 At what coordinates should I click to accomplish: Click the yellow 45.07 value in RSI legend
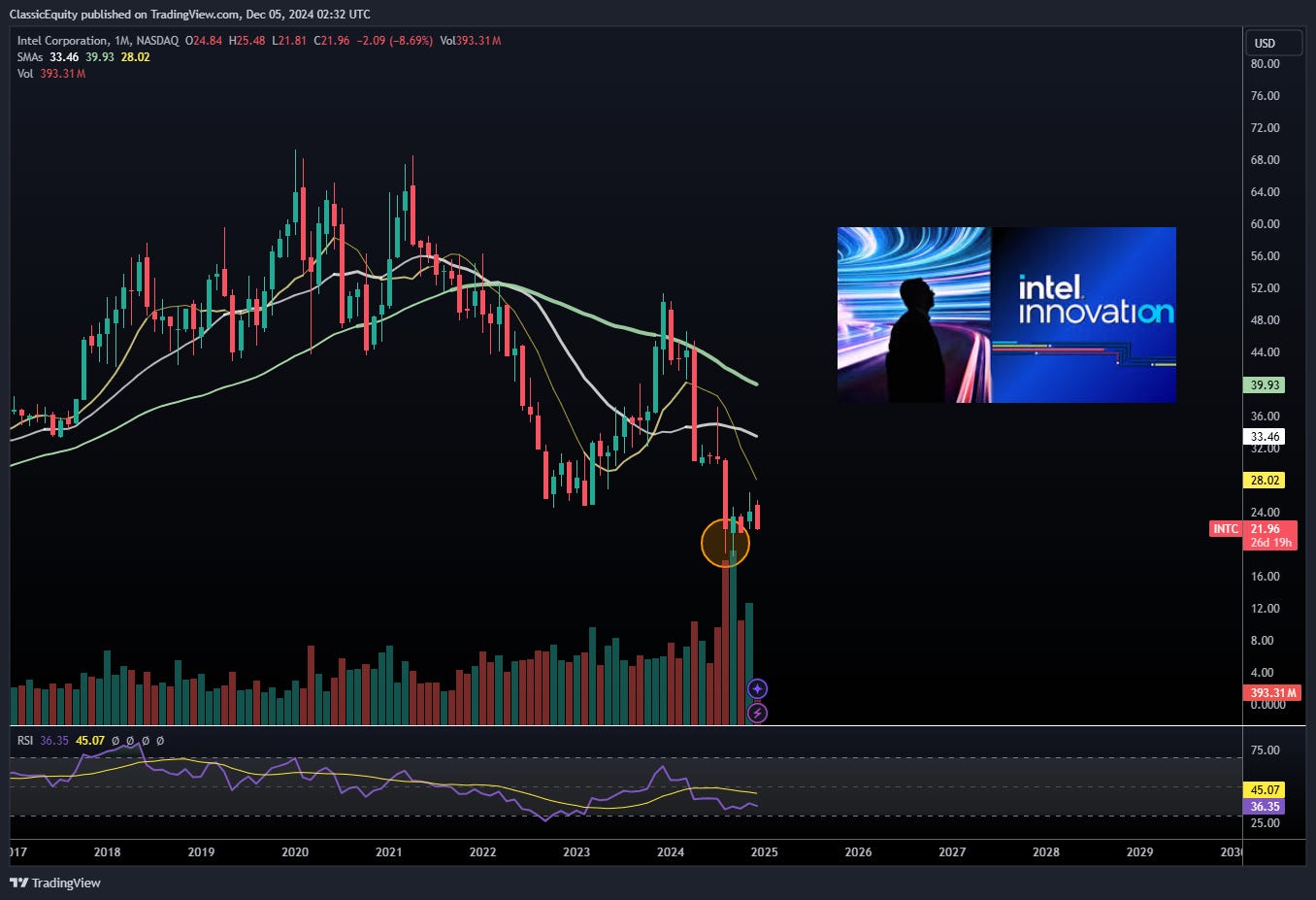tap(90, 741)
